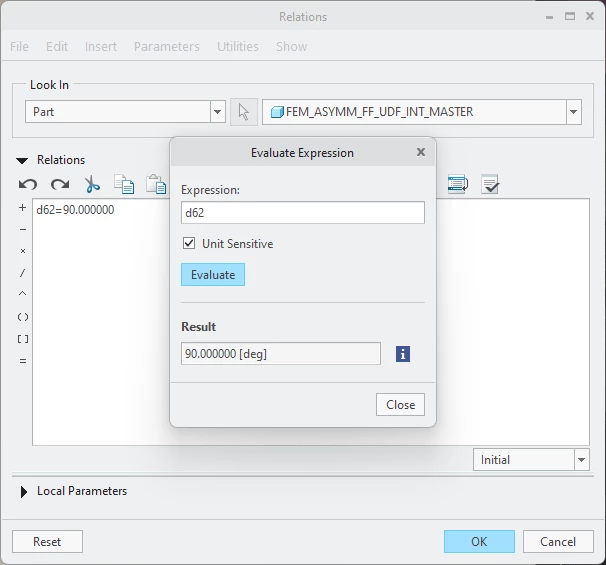
Task: Insert minus operator into relation
Action: [23, 230]
